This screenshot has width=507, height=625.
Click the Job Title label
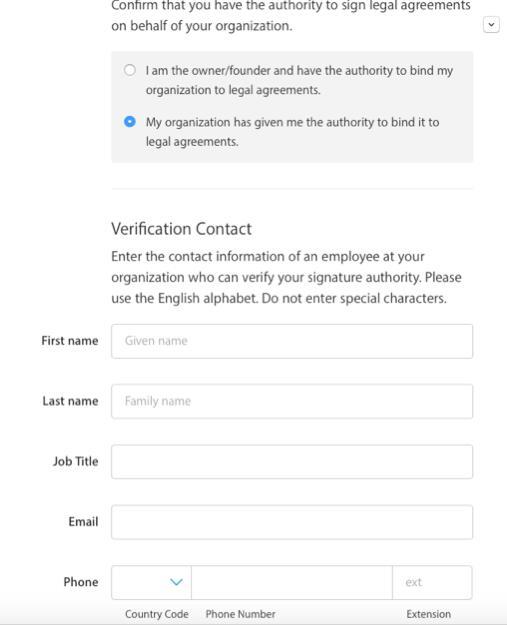(76, 461)
